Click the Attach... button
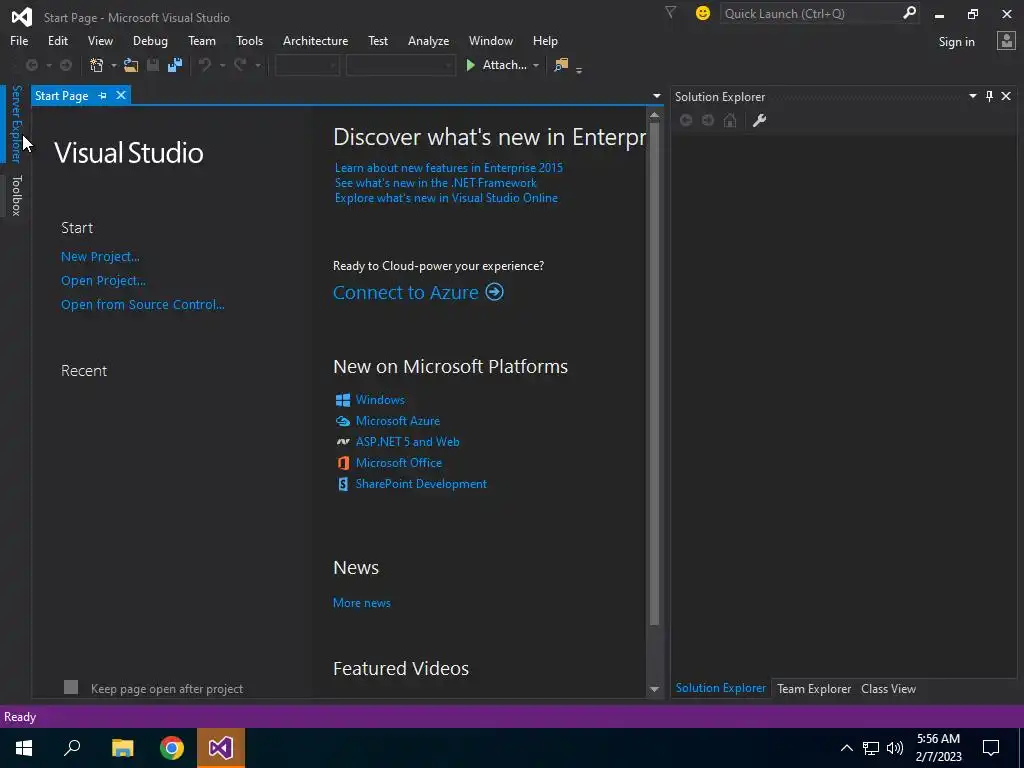Viewport: 1024px width, 768px height. [504, 65]
